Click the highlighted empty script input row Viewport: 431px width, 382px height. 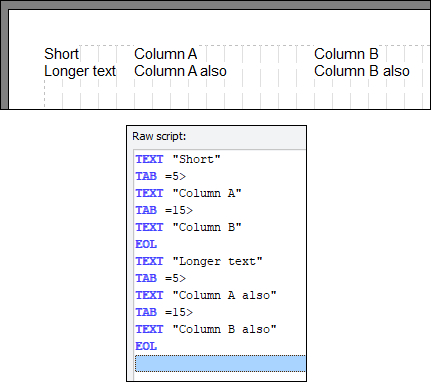click(220, 363)
